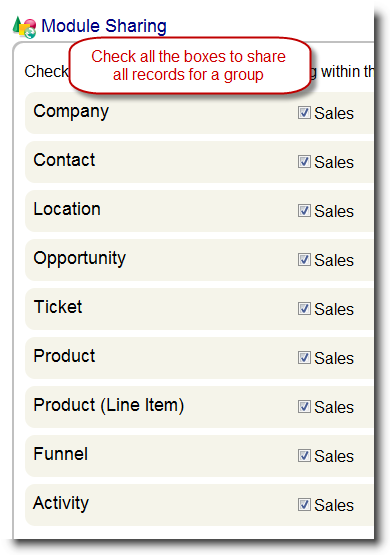
Task: Click the Company module label
Action: [71, 112]
